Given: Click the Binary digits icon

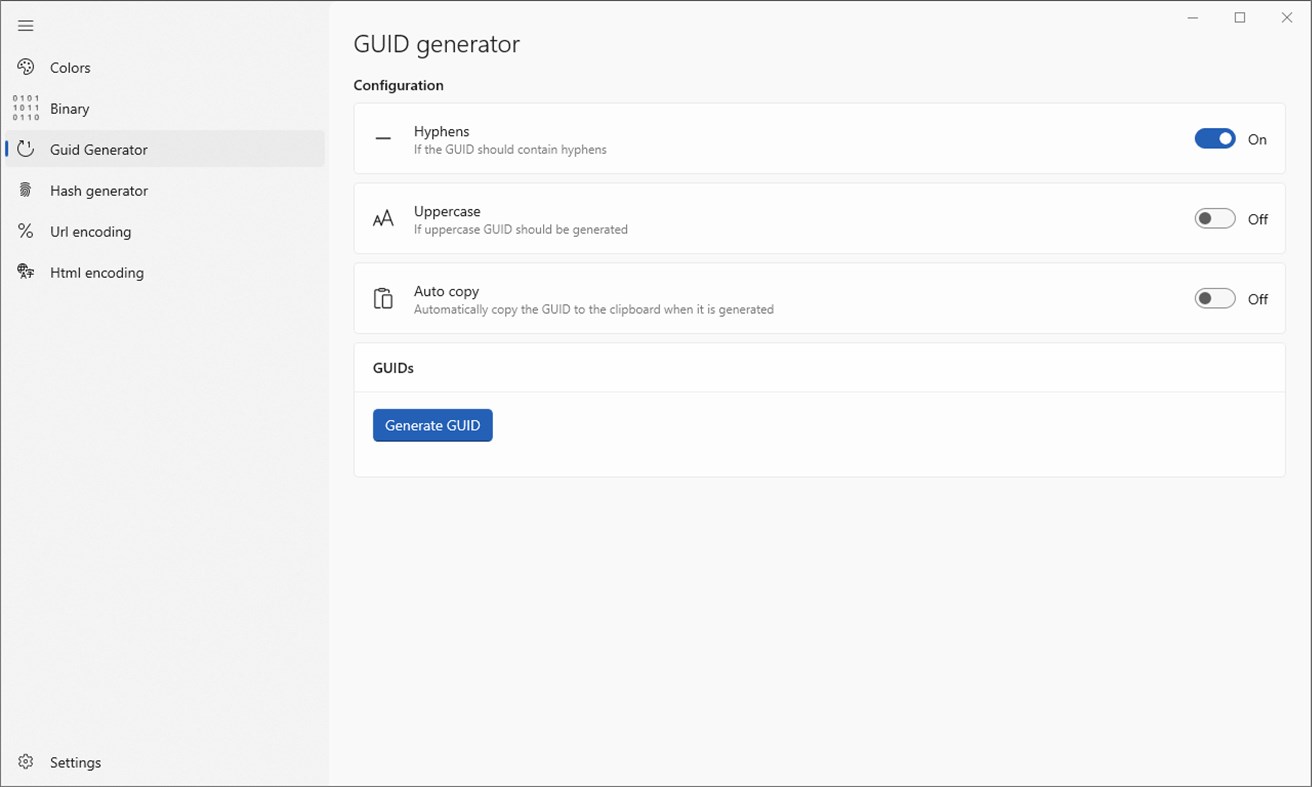Looking at the screenshot, I should [x=26, y=108].
